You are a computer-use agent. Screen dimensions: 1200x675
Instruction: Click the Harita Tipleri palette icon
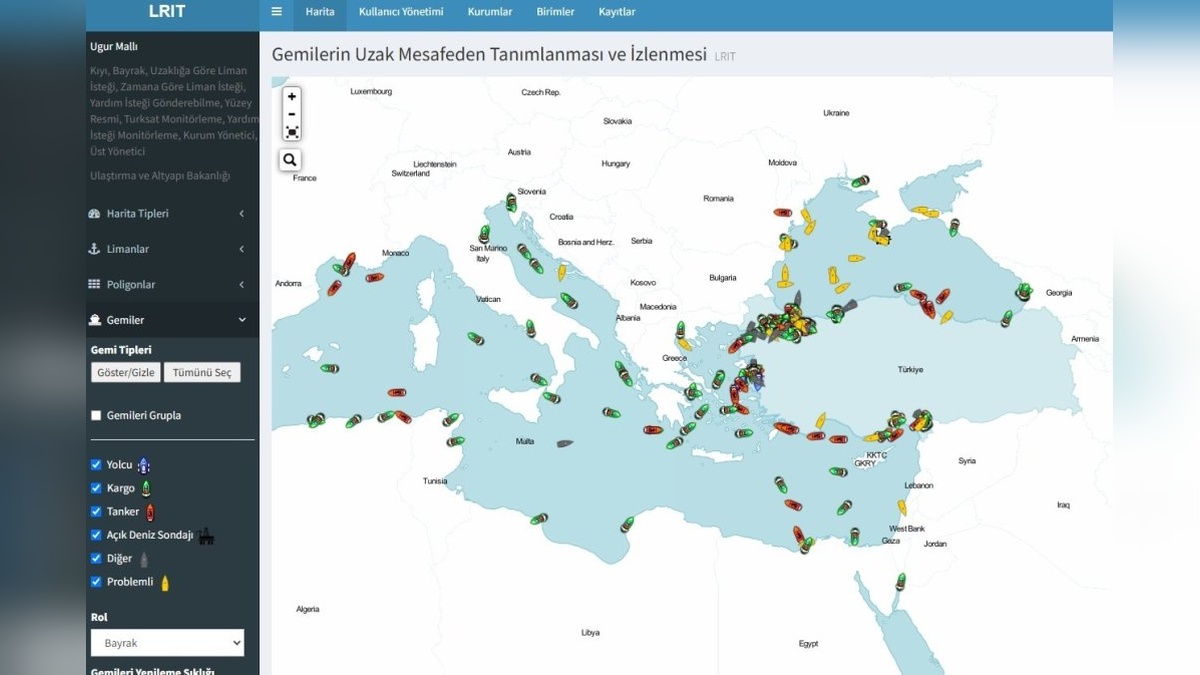click(x=95, y=214)
